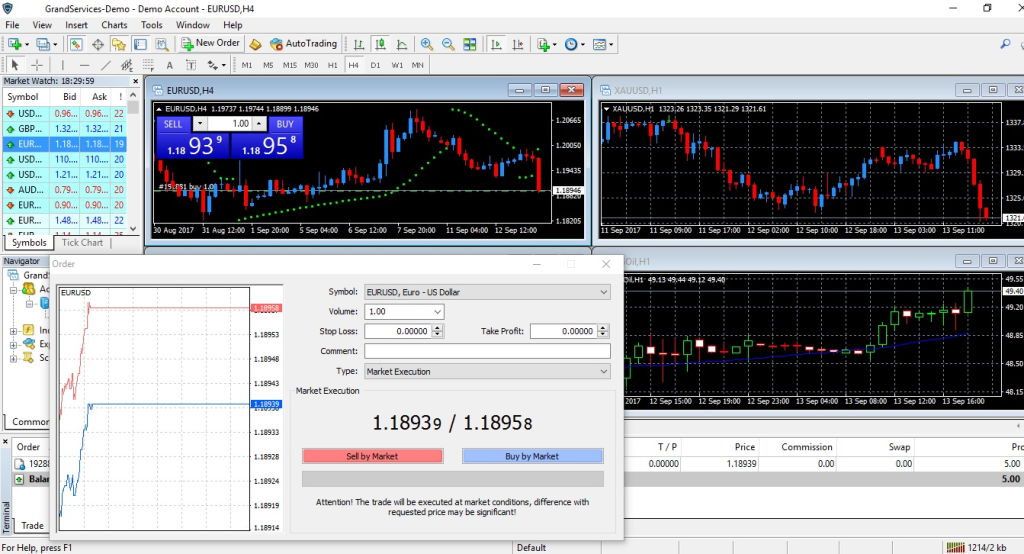The height and width of the screenshot is (554, 1024).
Task: Switch chart to candlesticks
Action: tap(380, 44)
